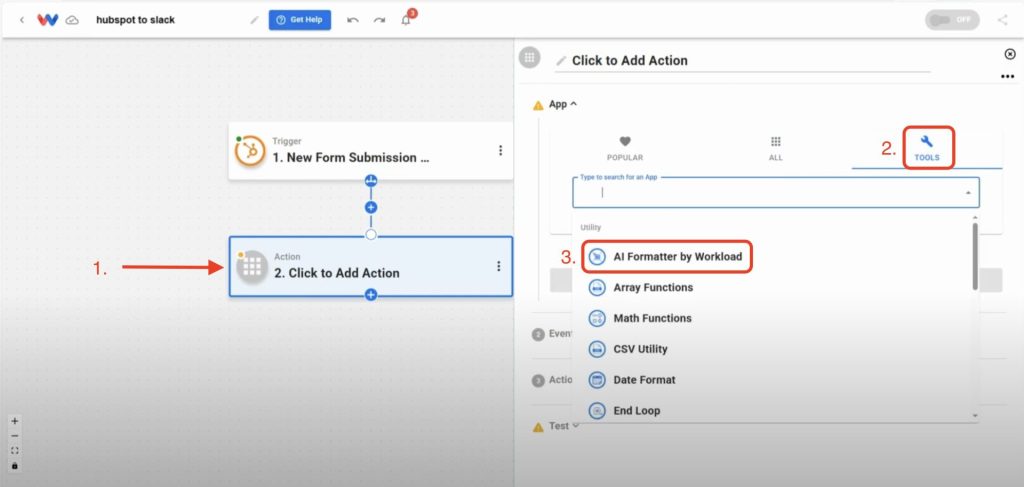Close the app search dropdown arrow
The height and width of the screenshot is (487, 1024).
click(x=968, y=193)
